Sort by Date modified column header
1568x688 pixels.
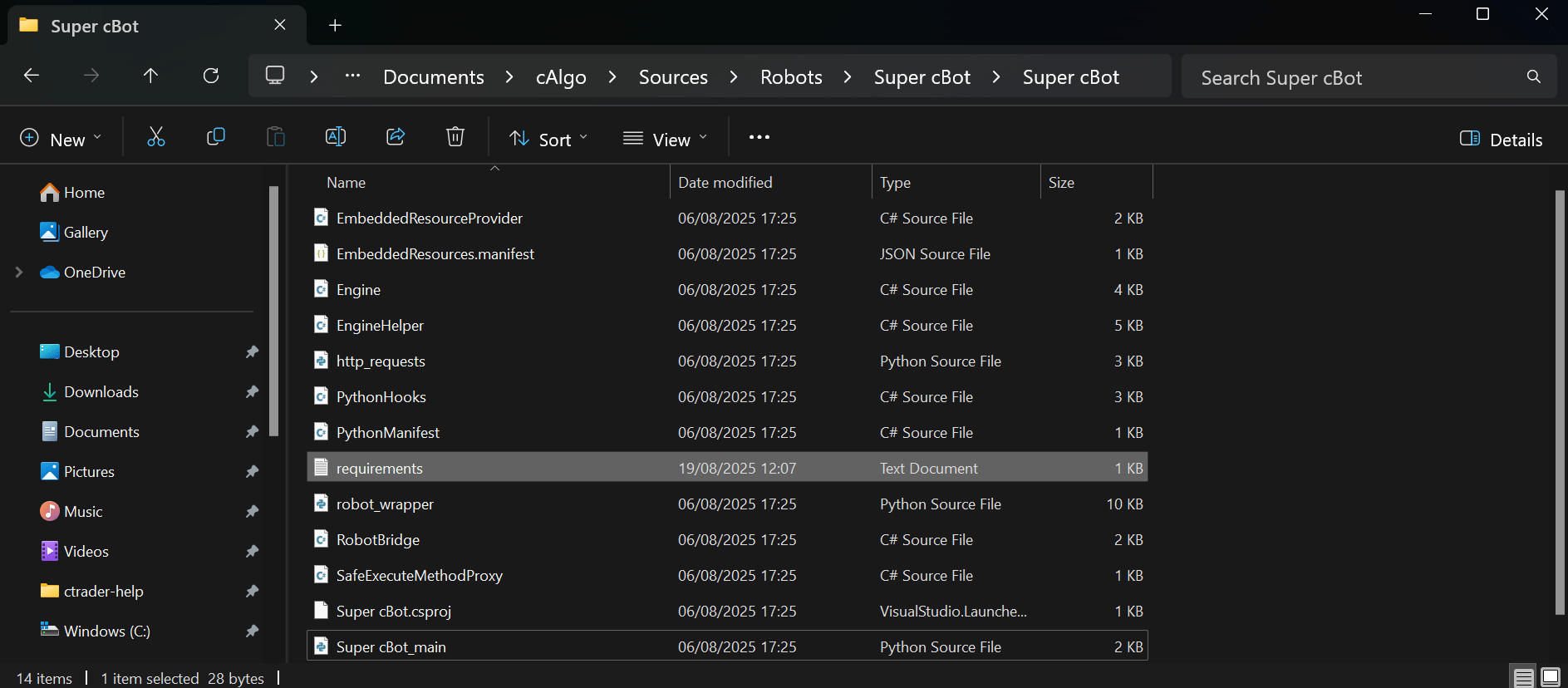click(x=770, y=183)
